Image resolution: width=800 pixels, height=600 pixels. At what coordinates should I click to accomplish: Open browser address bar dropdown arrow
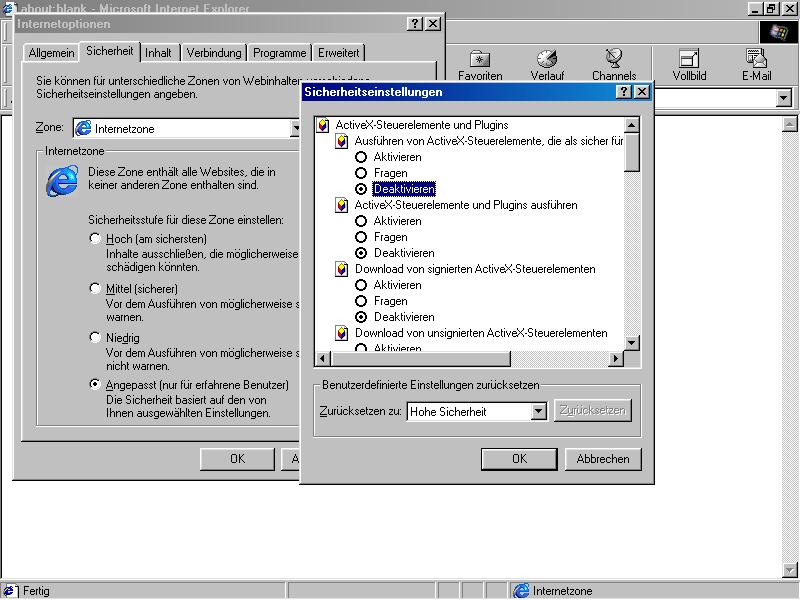(x=783, y=98)
